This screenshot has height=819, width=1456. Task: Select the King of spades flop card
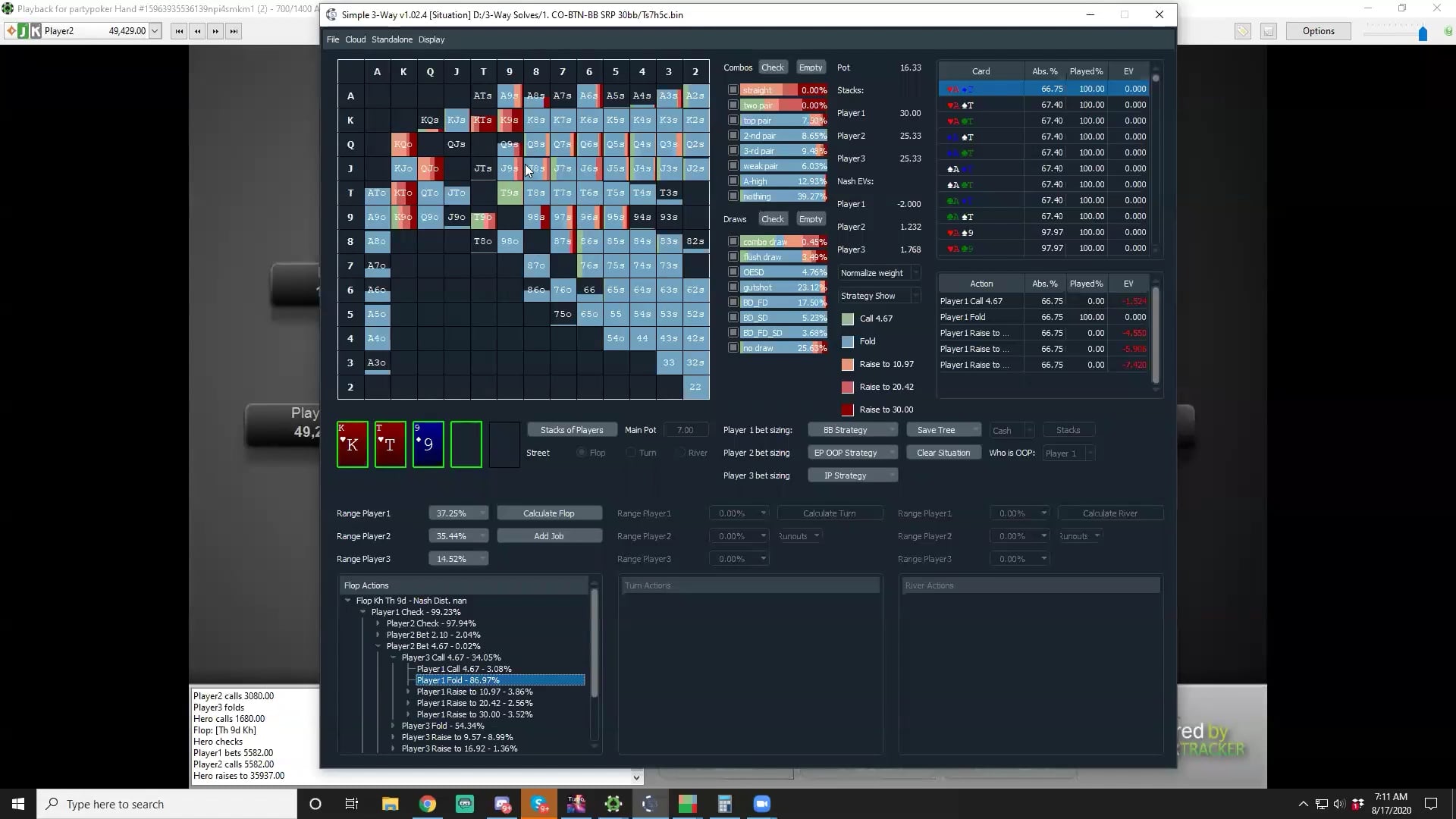pyautogui.click(x=351, y=444)
